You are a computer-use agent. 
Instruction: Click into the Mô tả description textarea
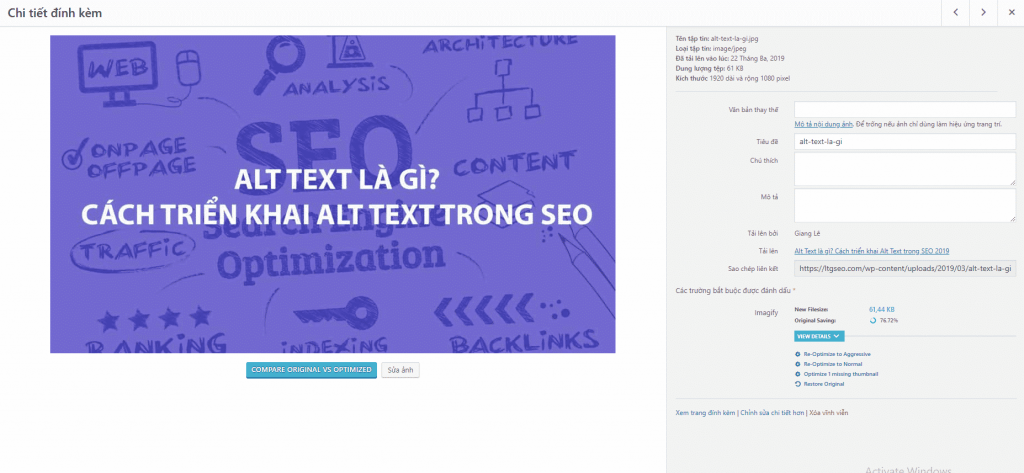pos(904,206)
